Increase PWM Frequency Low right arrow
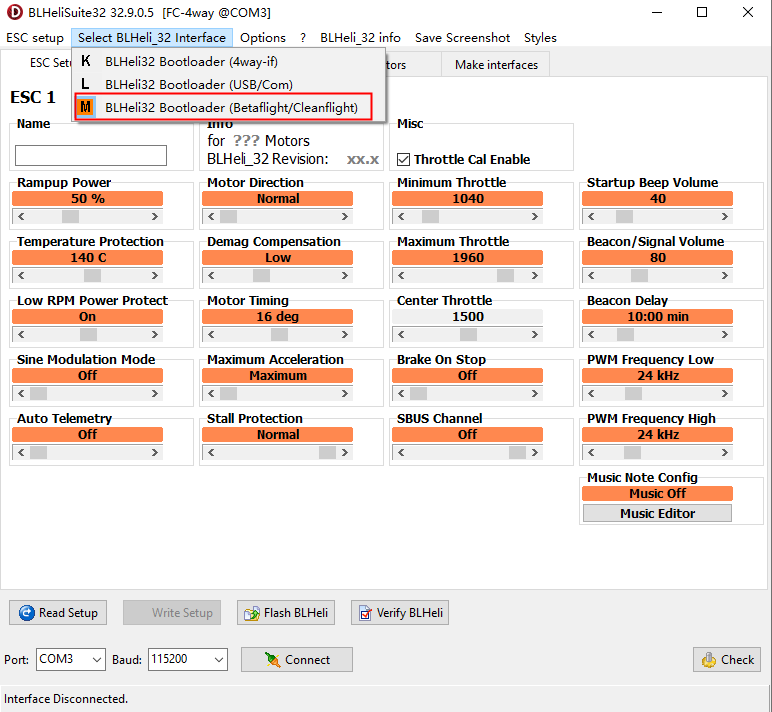This screenshot has width=772, height=712. 725,393
